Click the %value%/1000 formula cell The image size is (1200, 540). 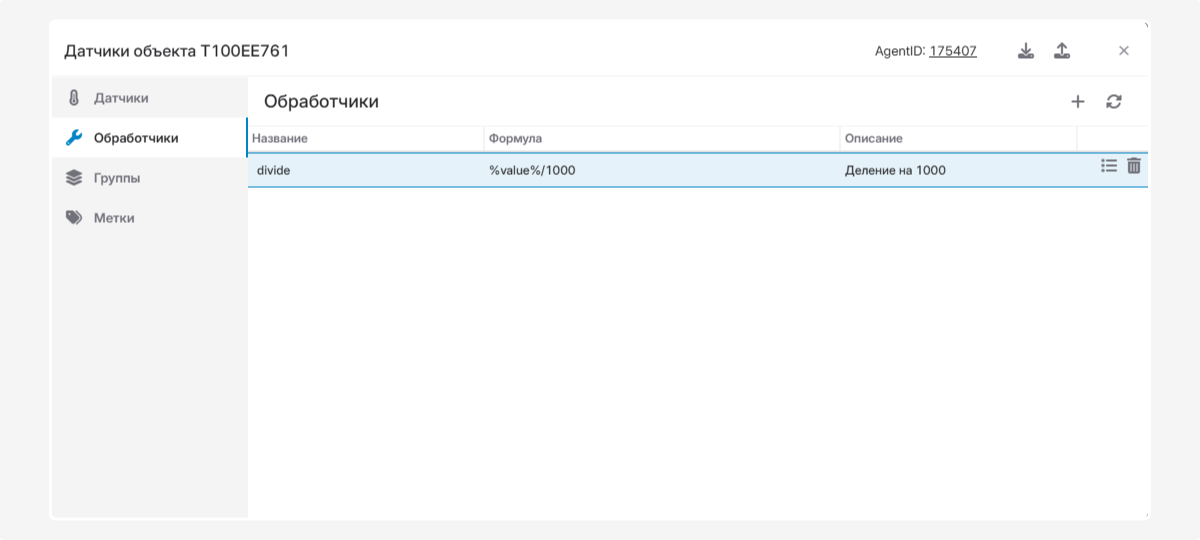click(532, 170)
